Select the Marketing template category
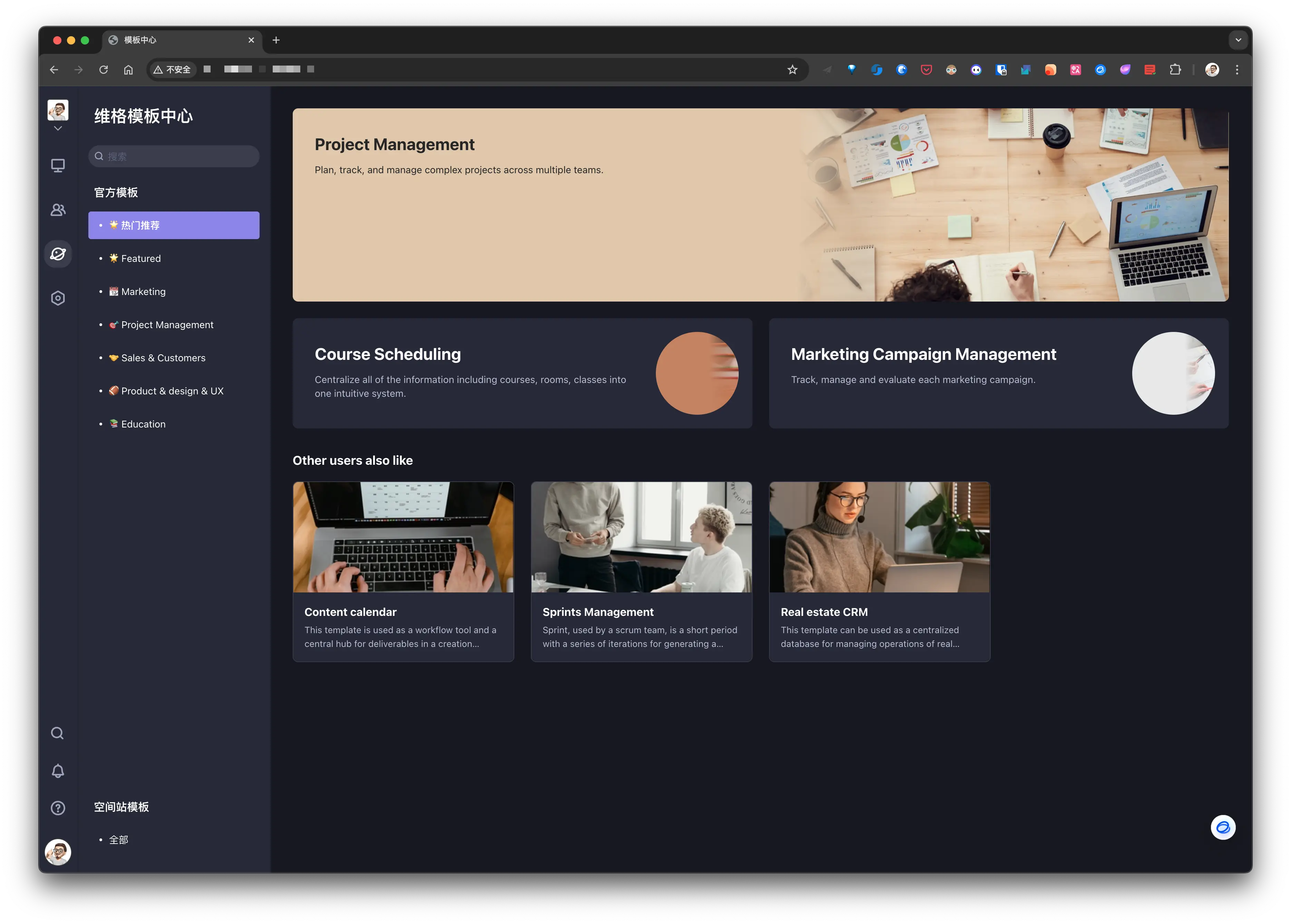The width and height of the screenshot is (1291, 924). [x=144, y=292]
